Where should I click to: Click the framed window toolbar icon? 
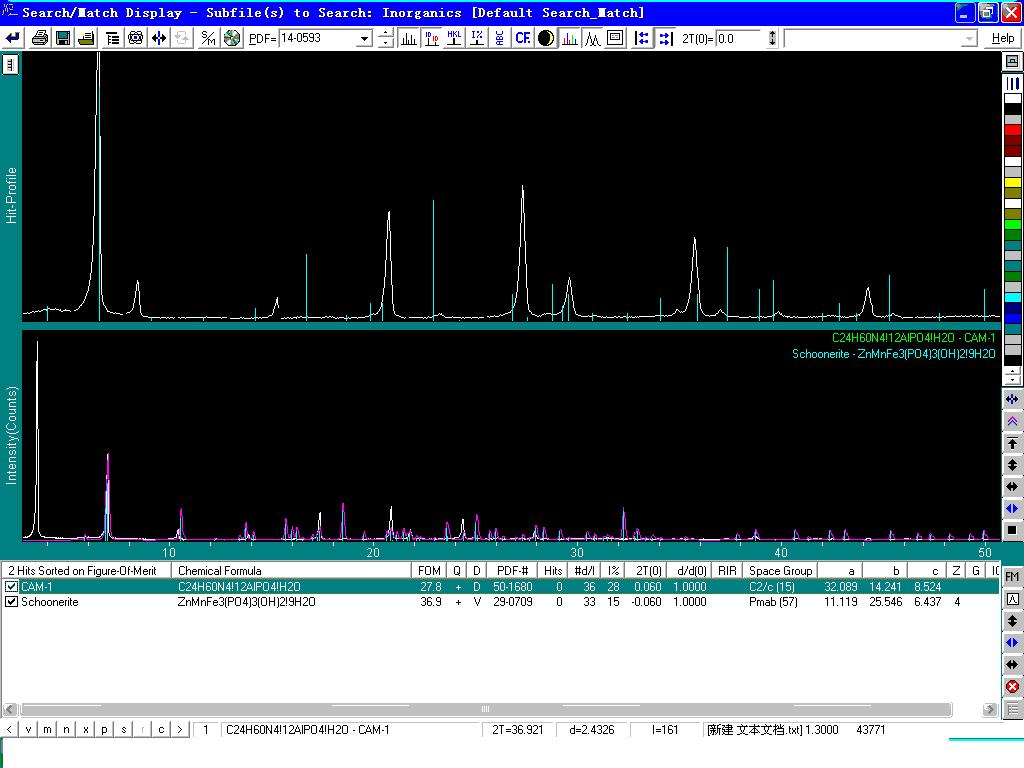615,39
